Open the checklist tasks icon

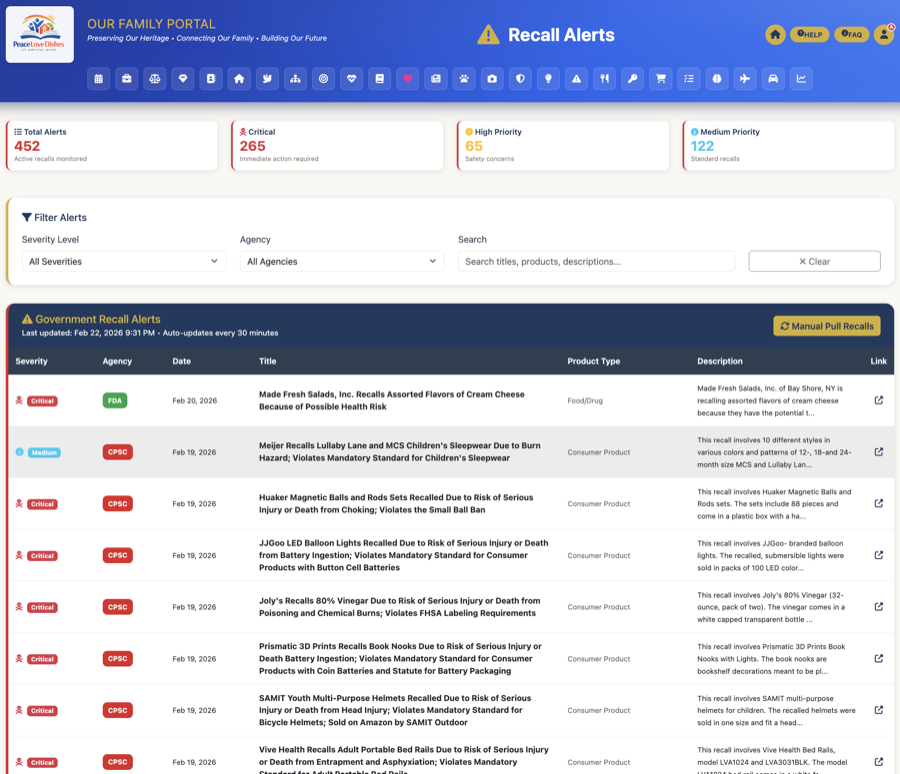click(689, 79)
